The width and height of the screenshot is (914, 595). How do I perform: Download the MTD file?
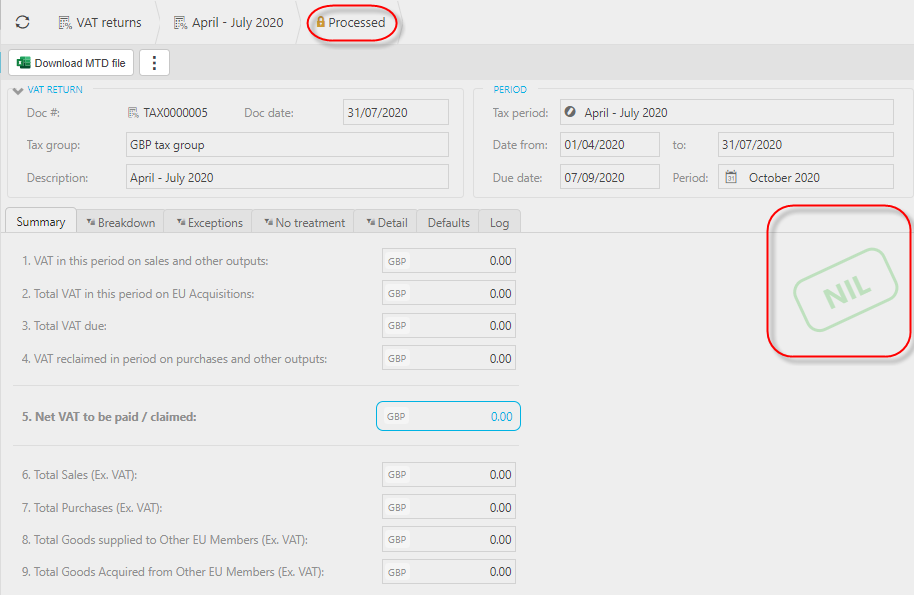[x=71, y=63]
